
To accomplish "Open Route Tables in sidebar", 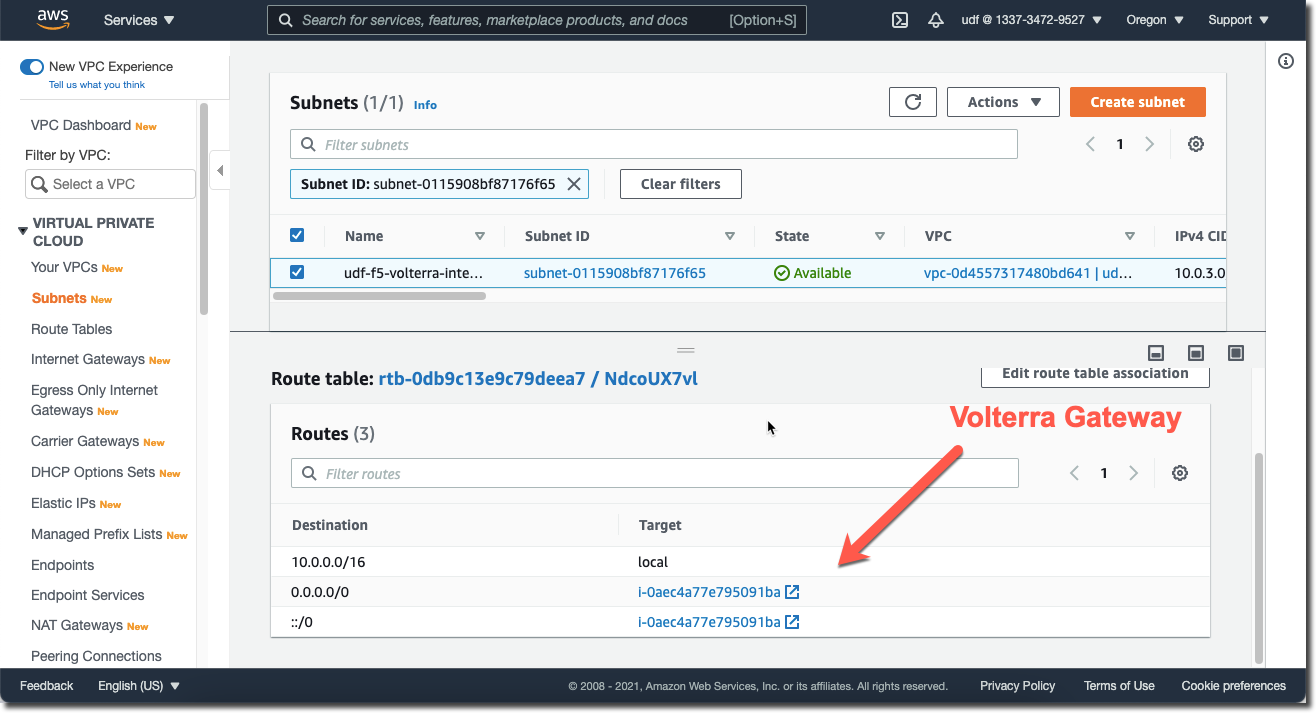I will (71, 329).
